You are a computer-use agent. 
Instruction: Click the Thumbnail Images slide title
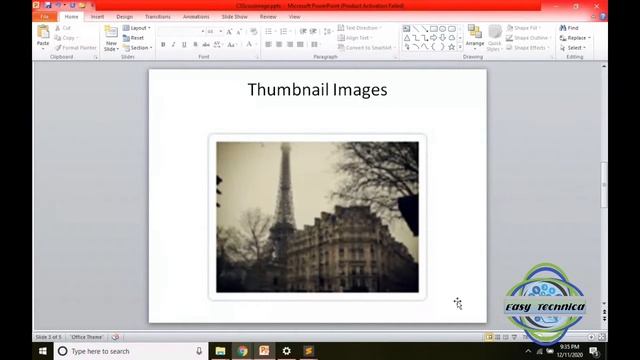[317, 90]
